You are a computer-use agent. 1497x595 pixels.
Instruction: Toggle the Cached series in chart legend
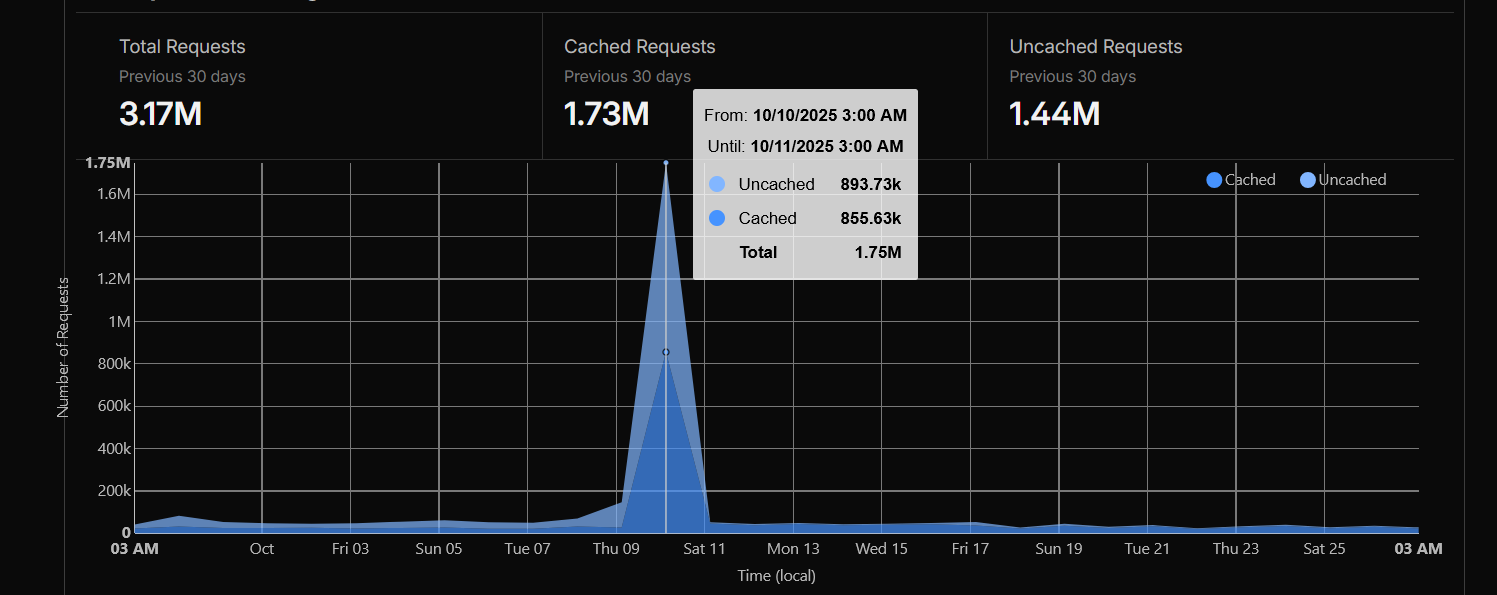[x=1241, y=180]
